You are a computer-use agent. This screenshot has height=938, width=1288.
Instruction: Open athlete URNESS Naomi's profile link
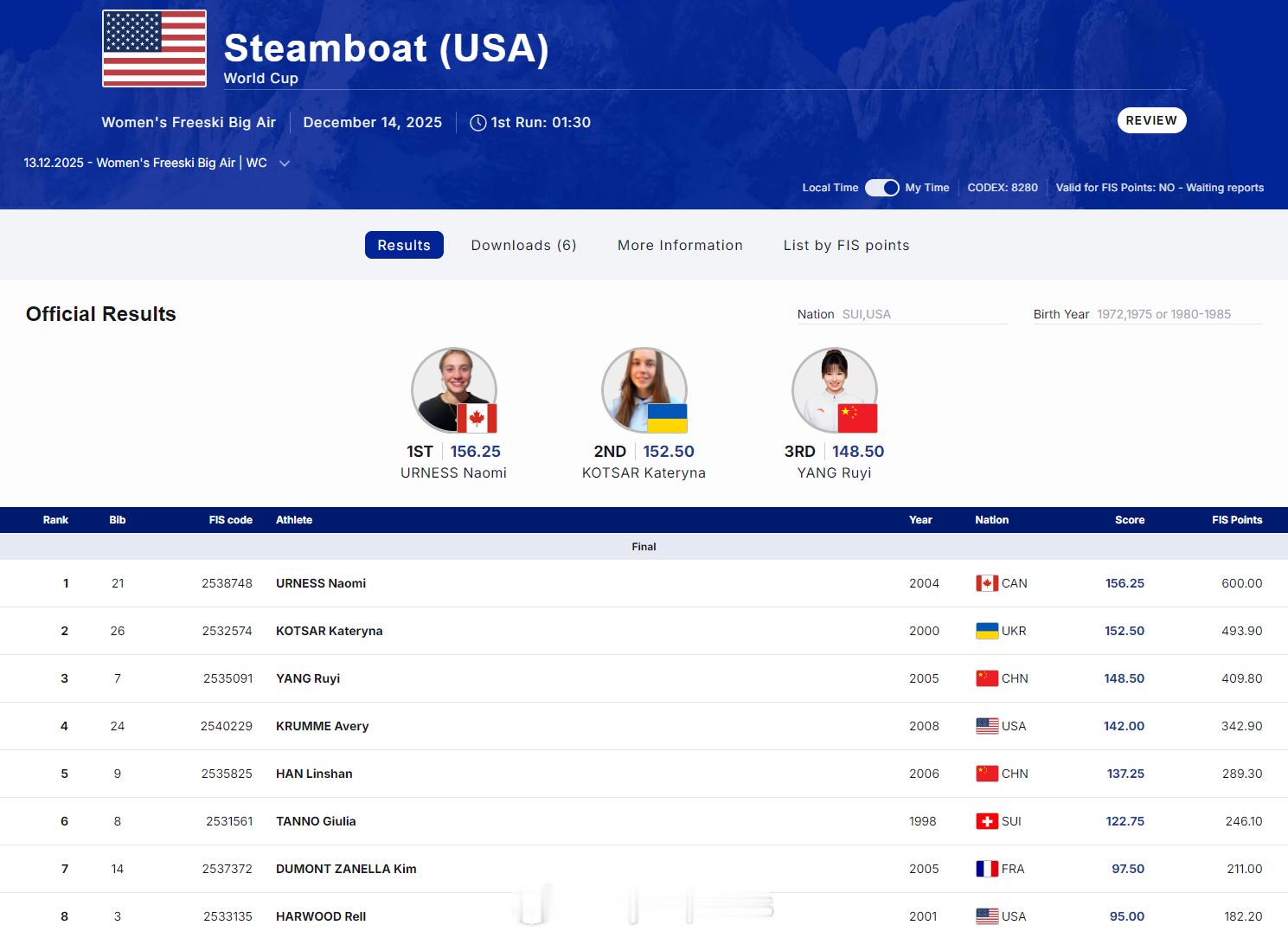coord(321,583)
